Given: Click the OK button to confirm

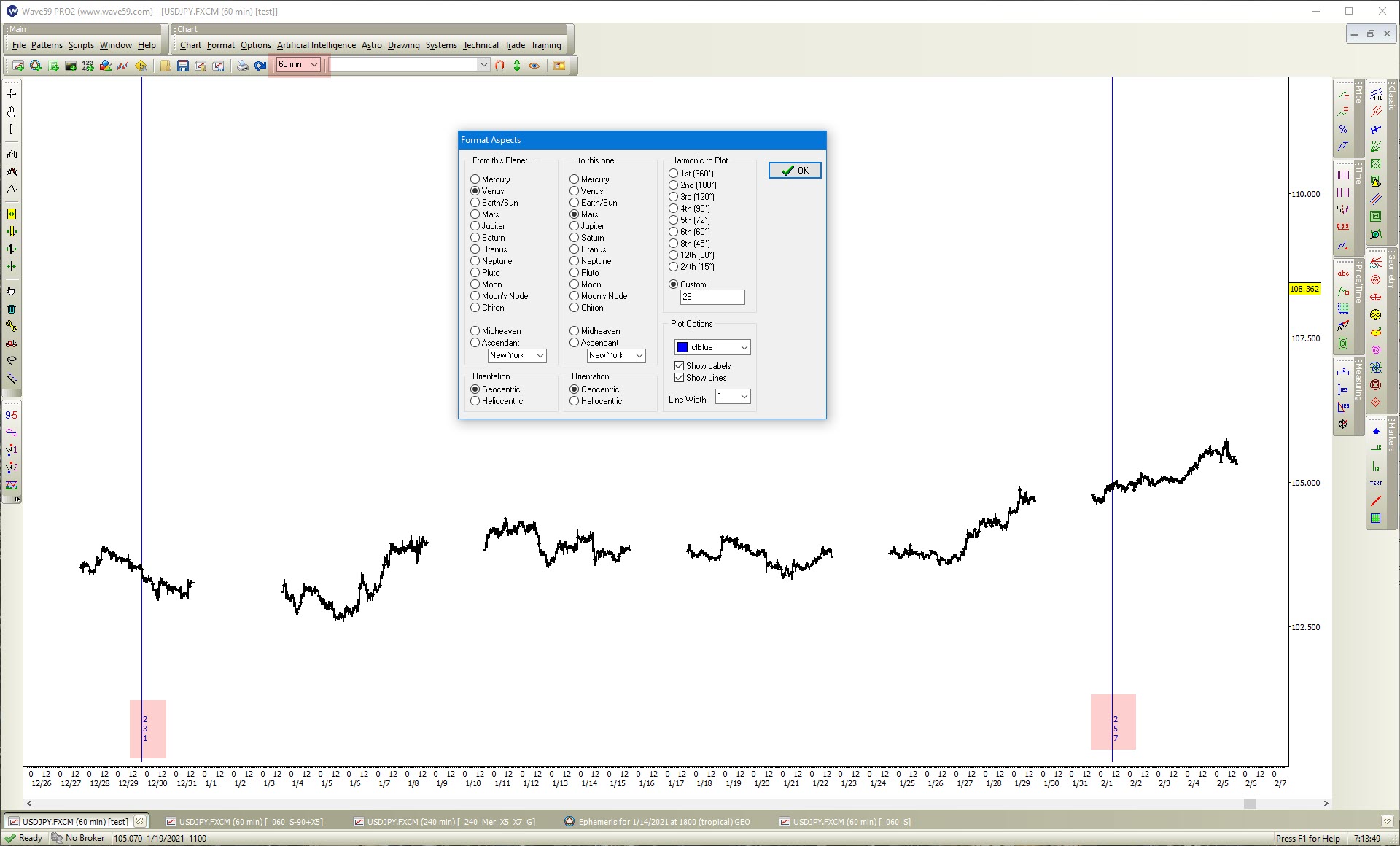Looking at the screenshot, I should click(x=794, y=169).
